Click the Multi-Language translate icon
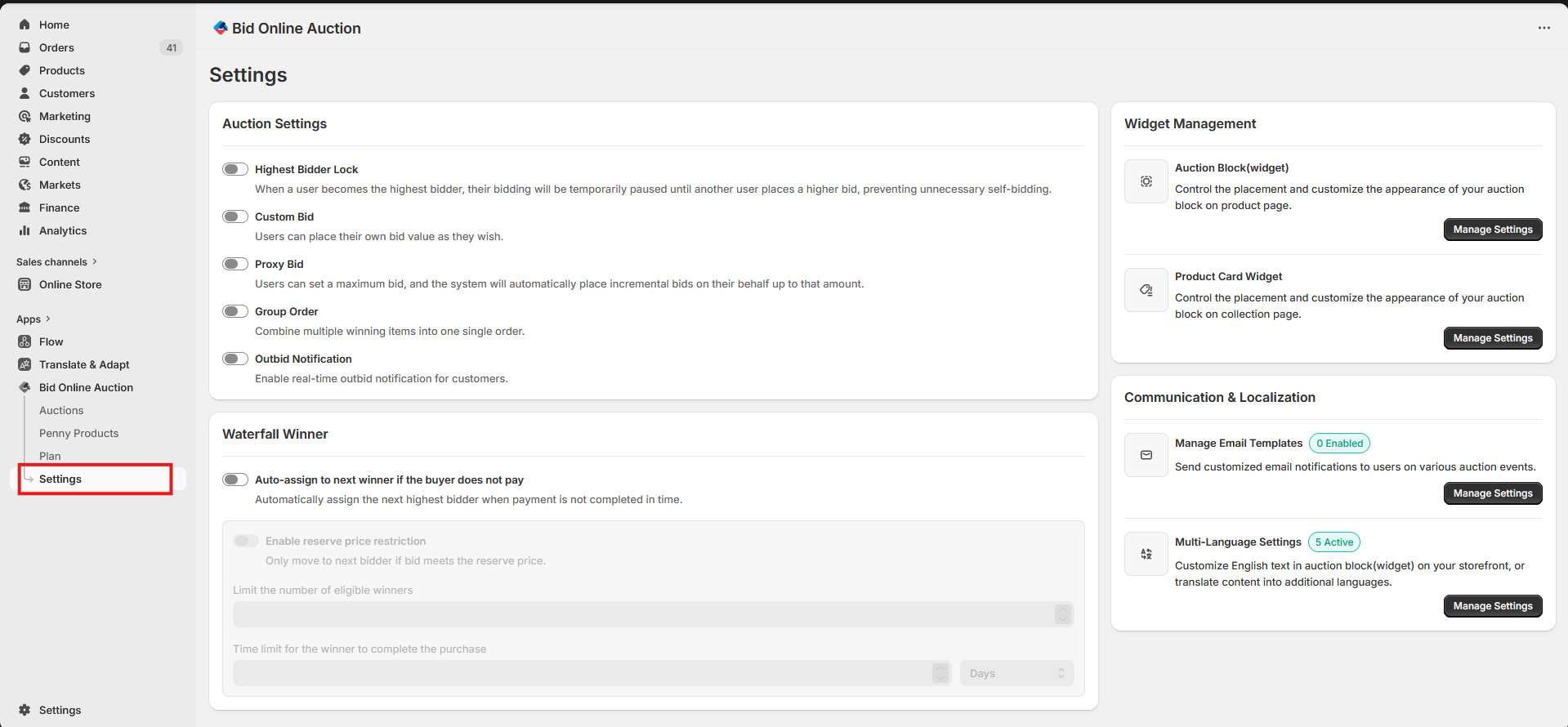The height and width of the screenshot is (727, 1568). pos(1146,554)
